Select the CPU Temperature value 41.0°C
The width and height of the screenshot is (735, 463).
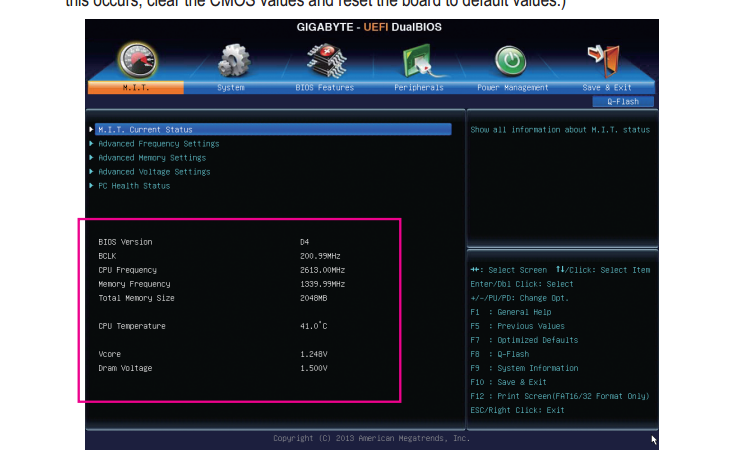click(314, 326)
